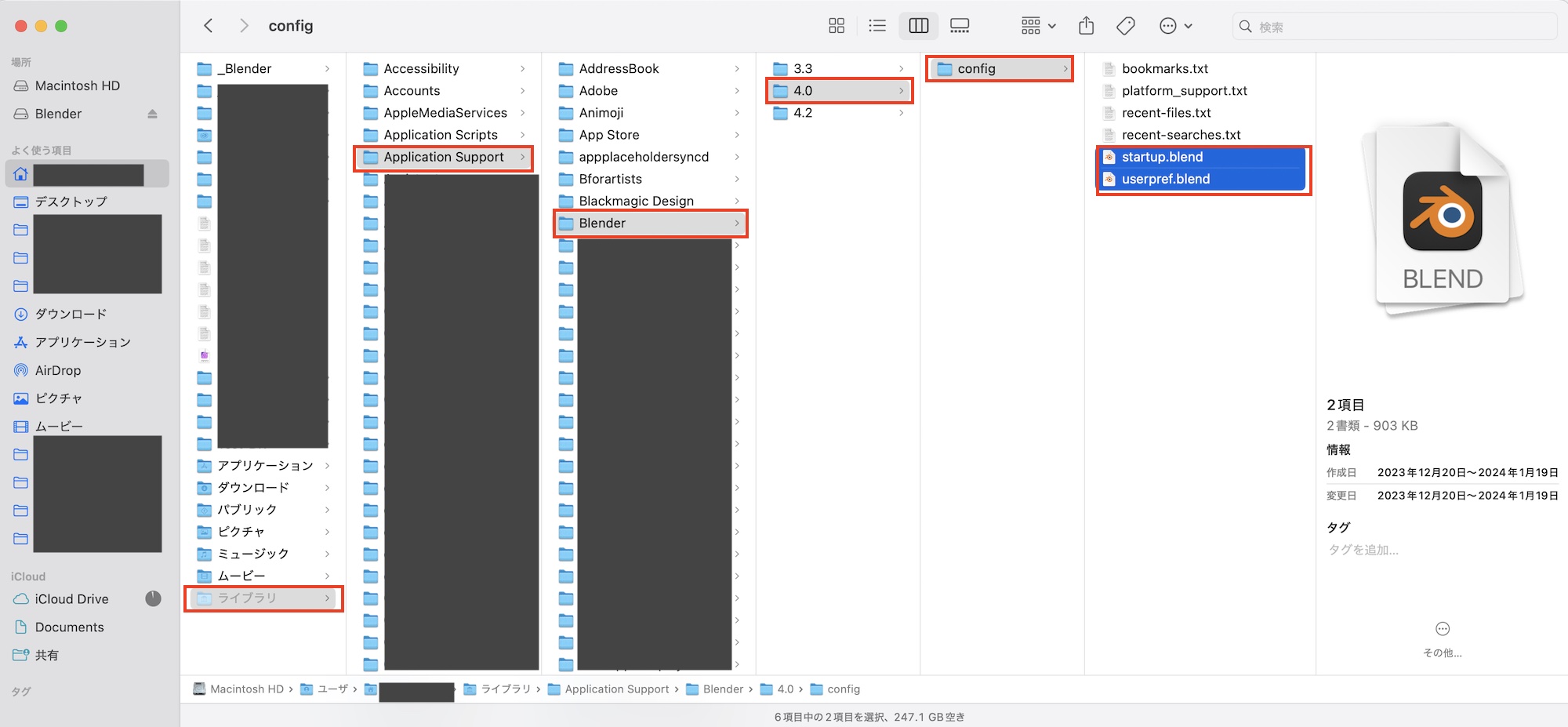Click the BLEND file preview thumbnail

point(1442,221)
